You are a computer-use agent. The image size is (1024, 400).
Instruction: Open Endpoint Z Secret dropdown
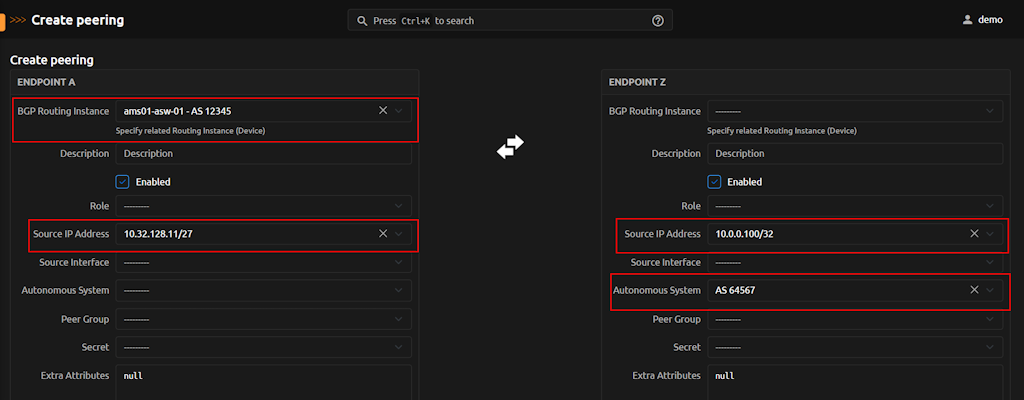pyautogui.click(x=855, y=347)
